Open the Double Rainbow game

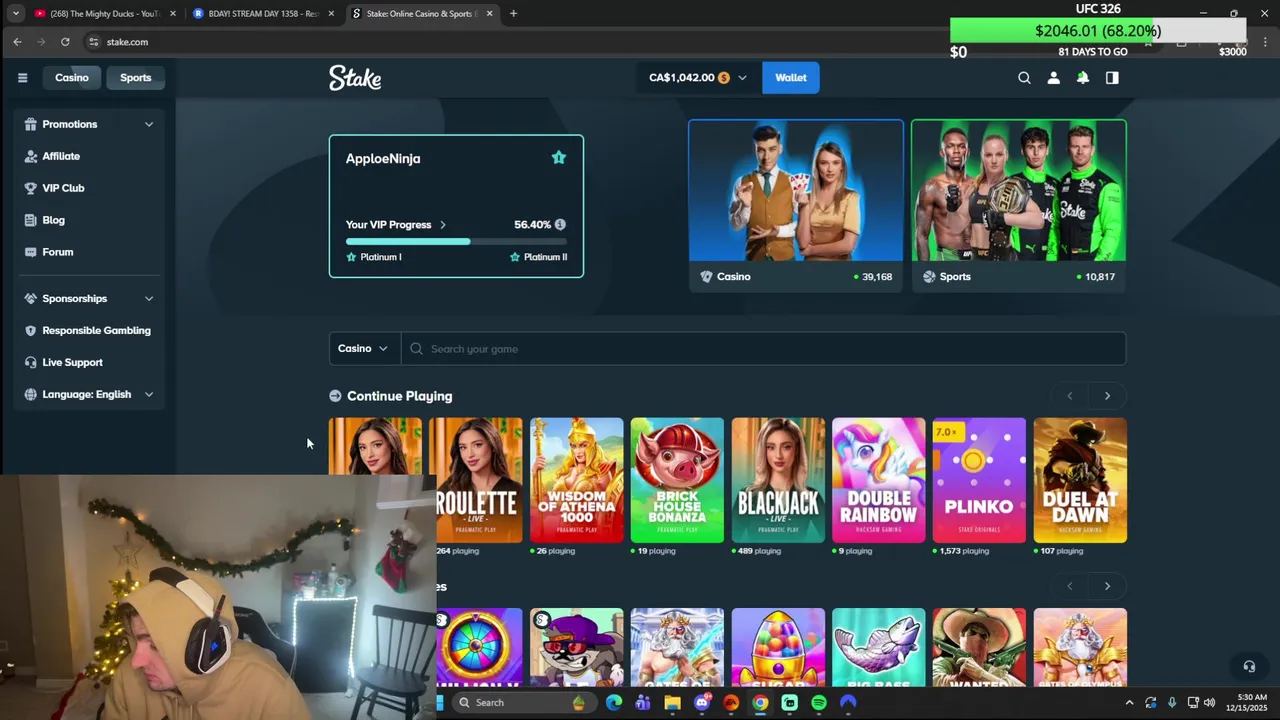[x=879, y=480]
